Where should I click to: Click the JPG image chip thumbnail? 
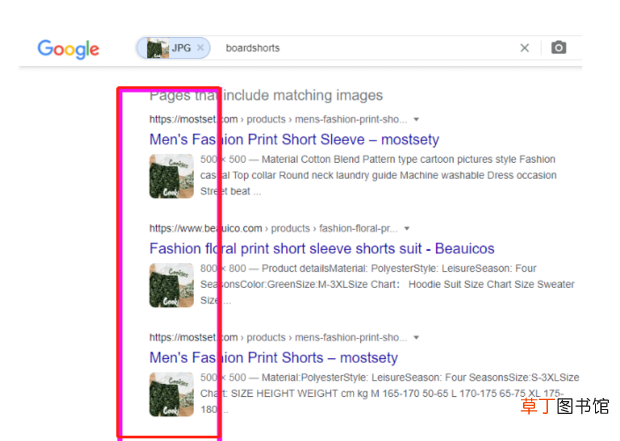click(x=157, y=48)
